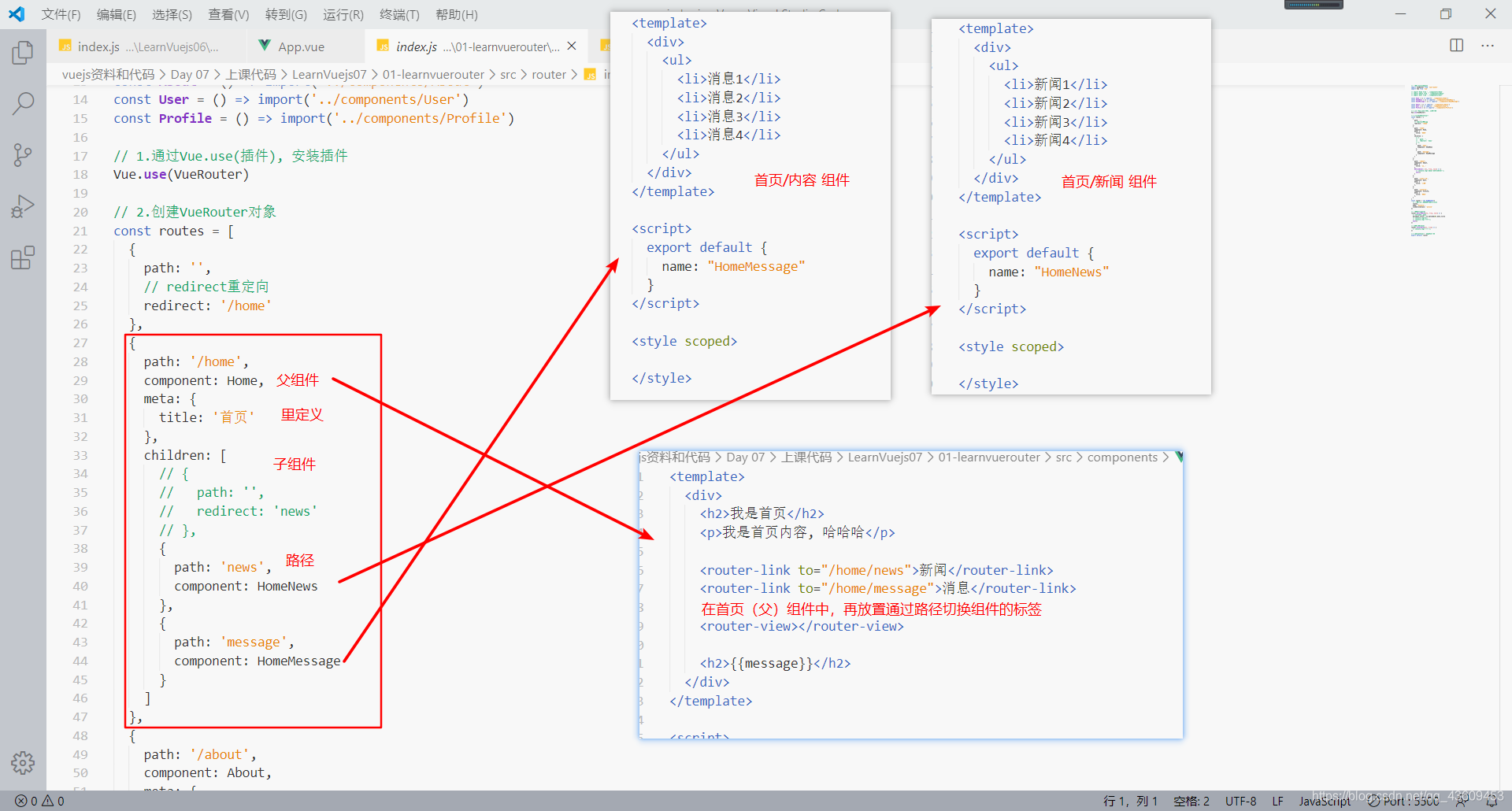
Task: Open the Source Control view
Action: point(23,154)
